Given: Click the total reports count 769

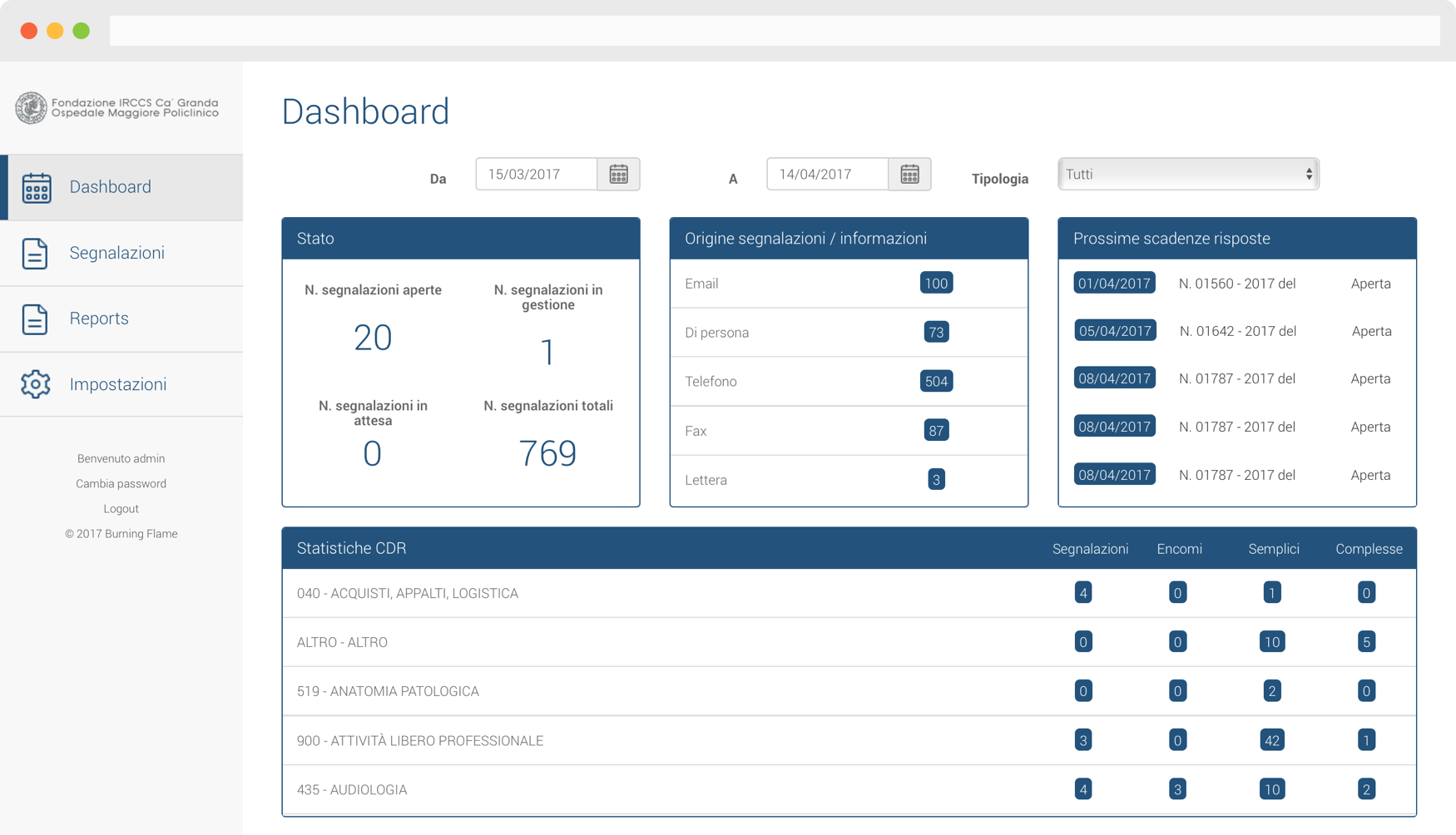Looking at the screenshot, I should click(547, 453).
